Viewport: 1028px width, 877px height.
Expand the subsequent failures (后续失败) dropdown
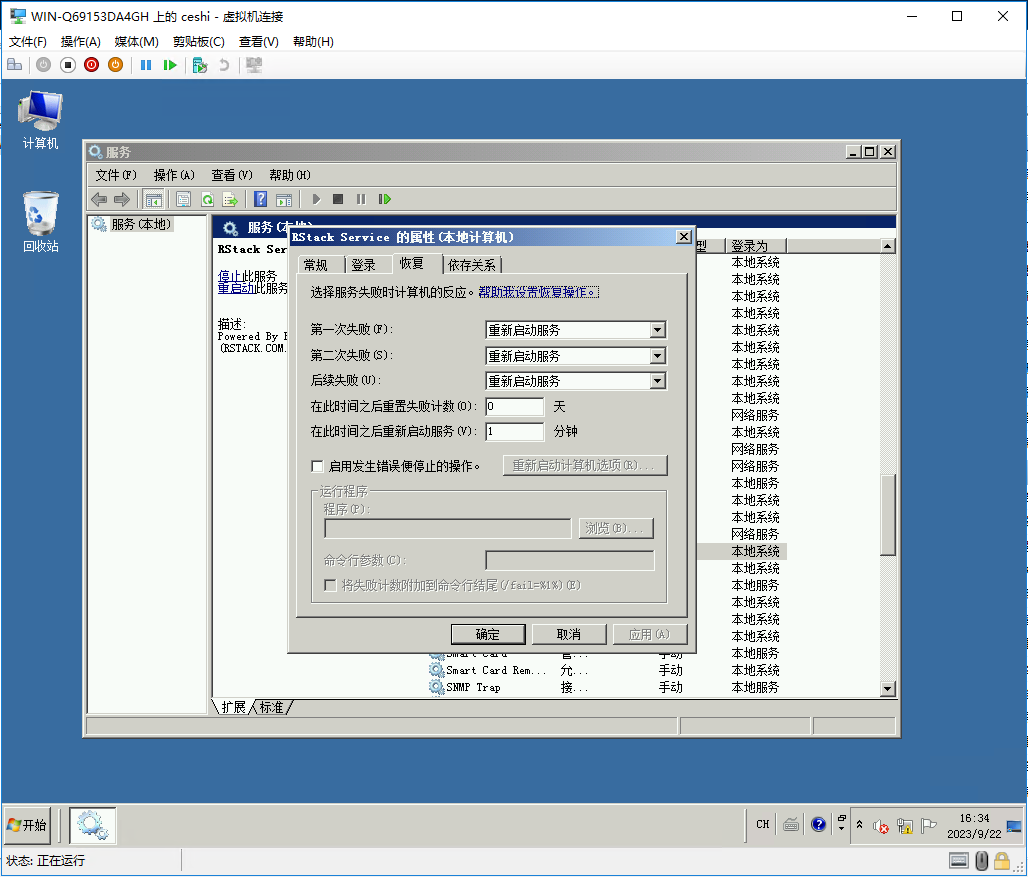coord(657,381)
